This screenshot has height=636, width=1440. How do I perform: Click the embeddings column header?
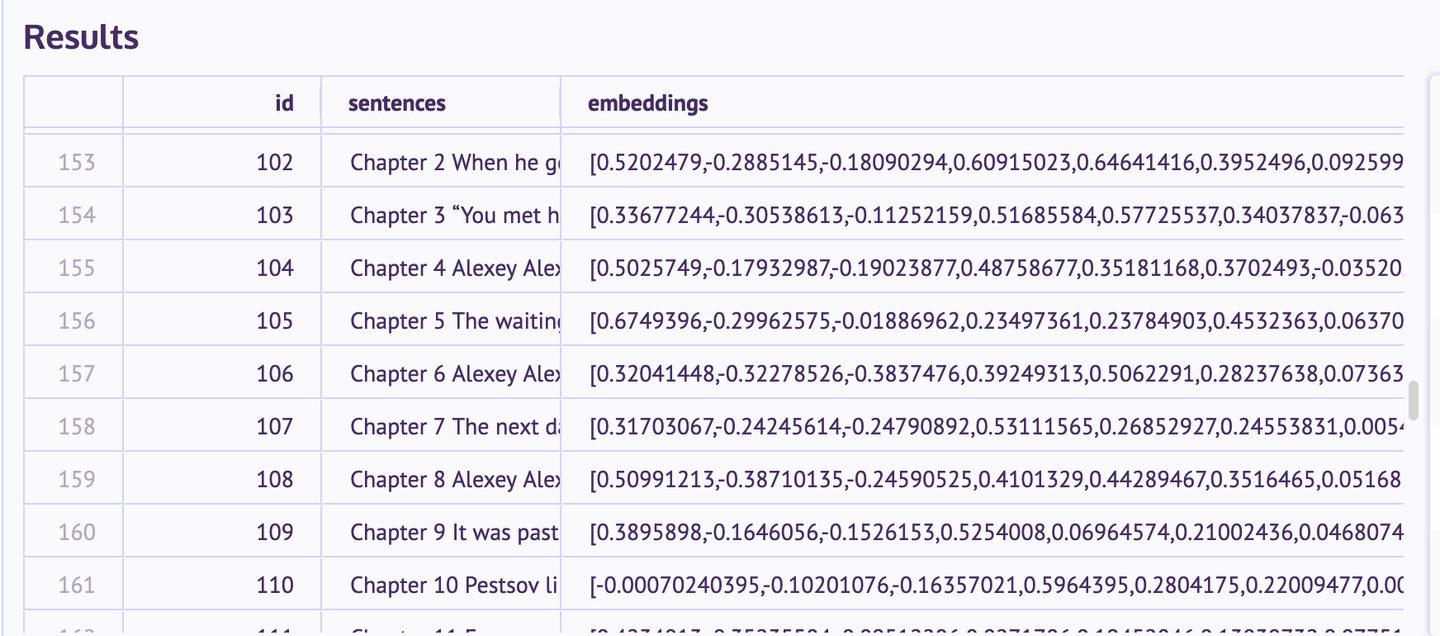pos(982,102)
